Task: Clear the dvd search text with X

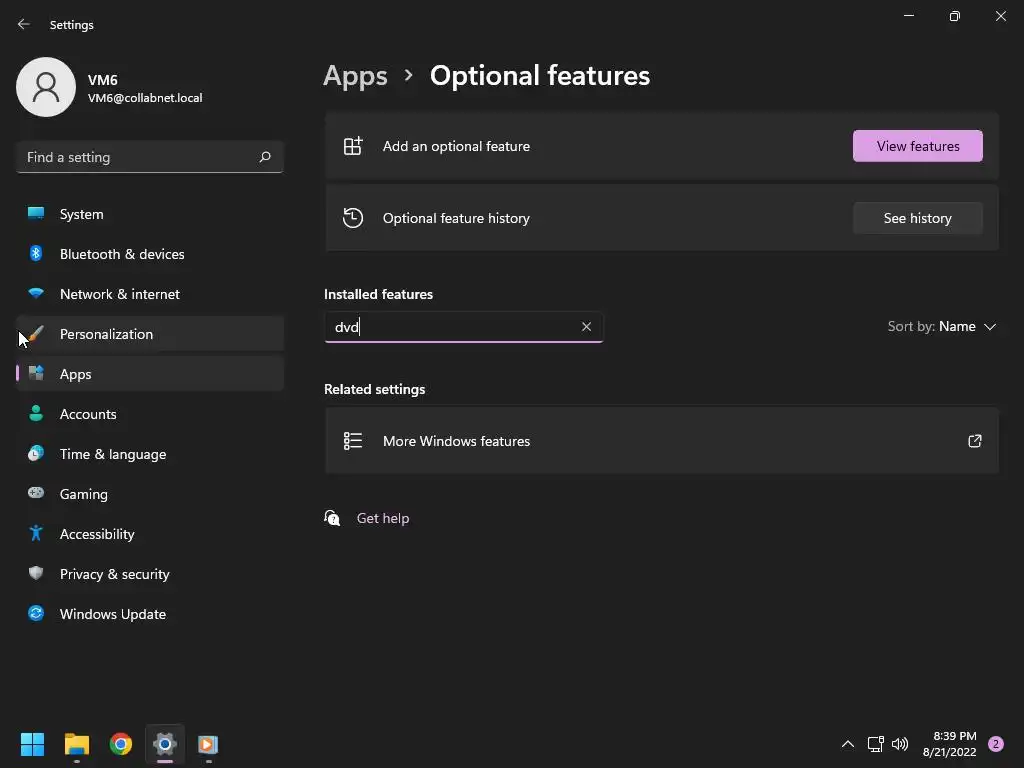Action: pyautogui.click(x=586, y=327)
